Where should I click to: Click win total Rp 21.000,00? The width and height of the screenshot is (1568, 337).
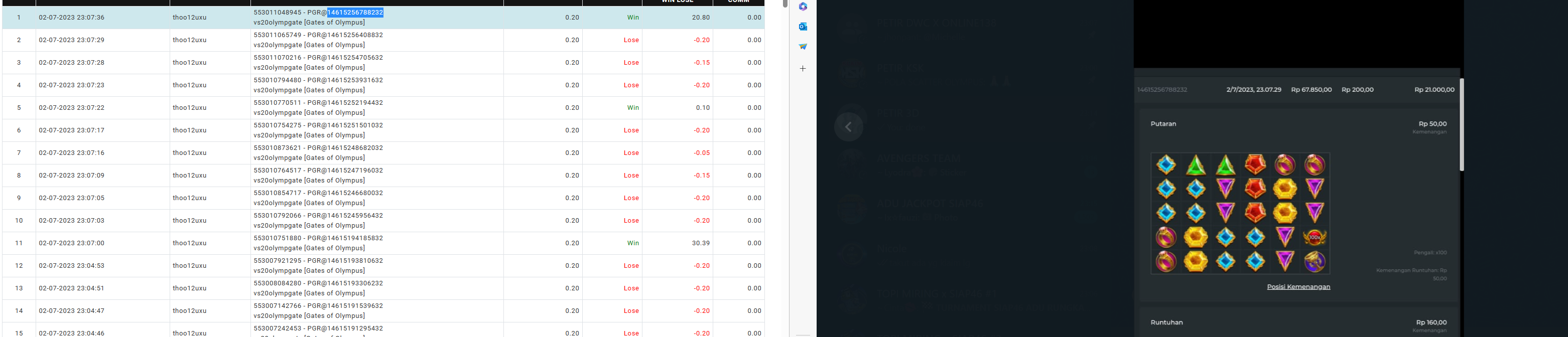(x=1434, y=90)
